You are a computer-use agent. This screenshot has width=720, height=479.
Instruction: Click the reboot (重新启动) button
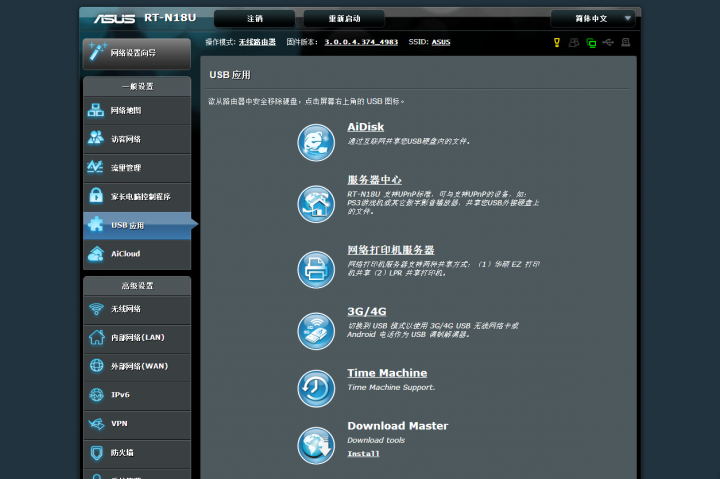tap(344, 19)
